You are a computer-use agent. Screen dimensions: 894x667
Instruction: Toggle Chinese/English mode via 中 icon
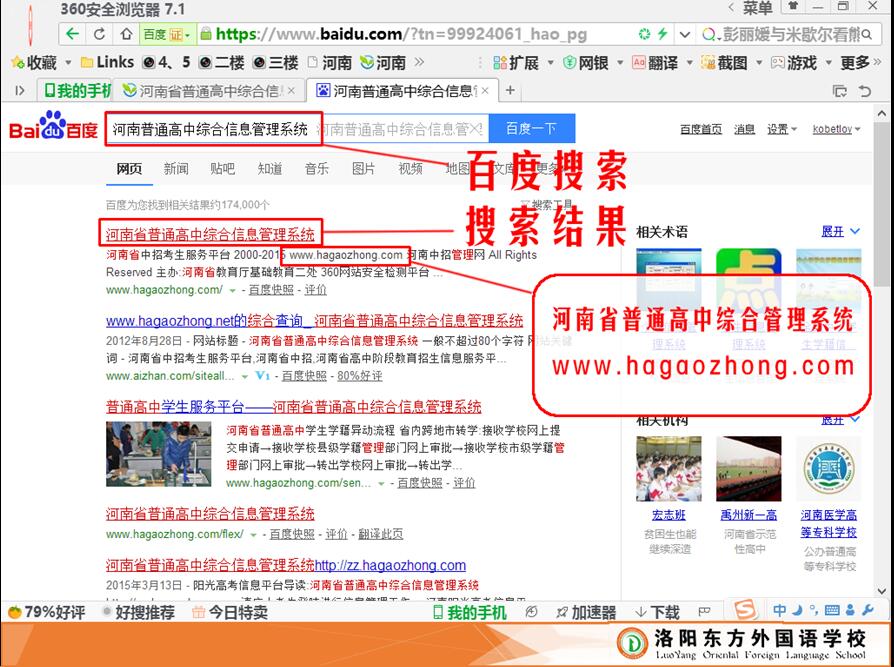(x=779, y=611)
